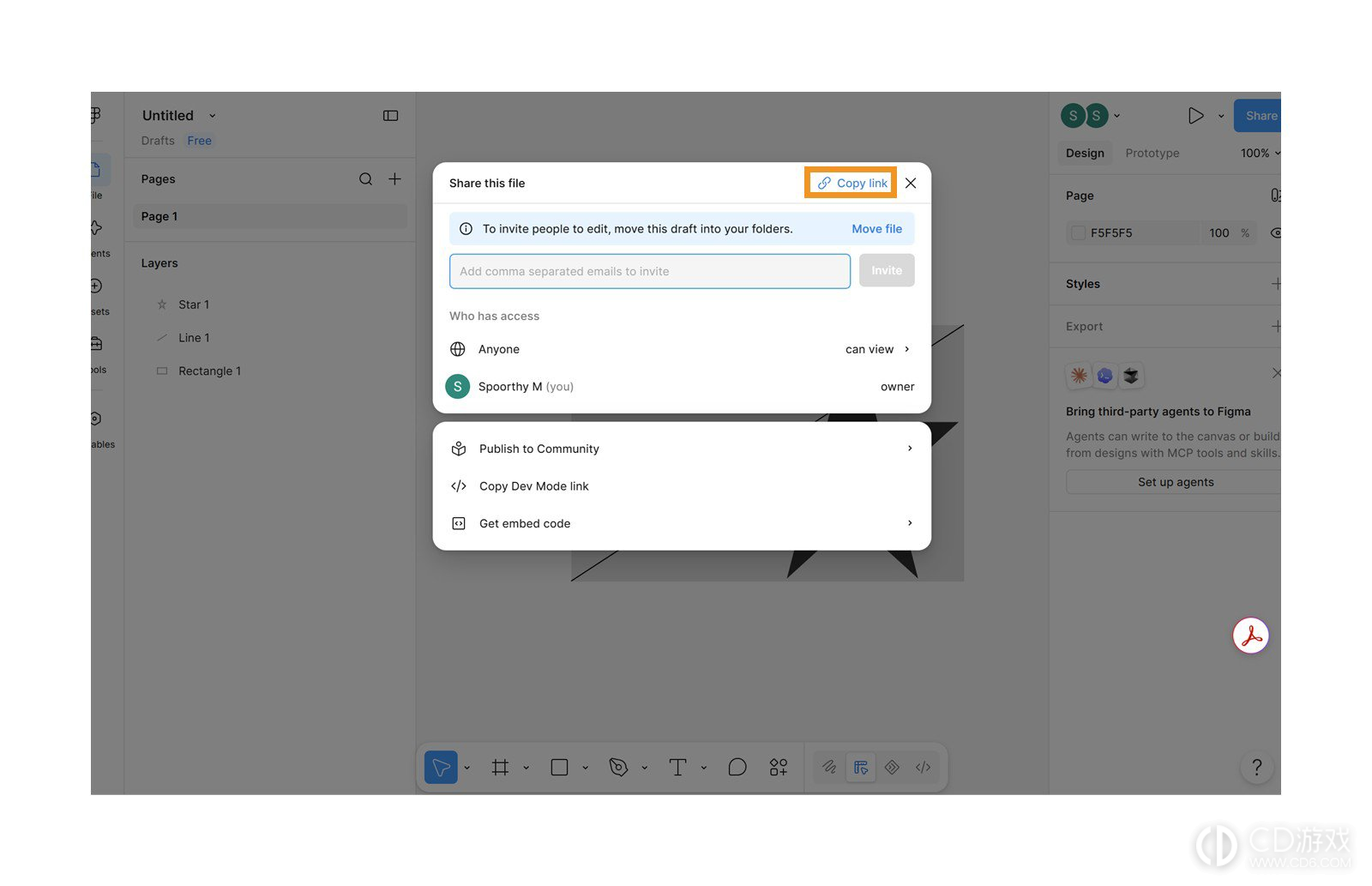Switch to Draw mode icon
1372x886 pixels.
click(829, 767)
